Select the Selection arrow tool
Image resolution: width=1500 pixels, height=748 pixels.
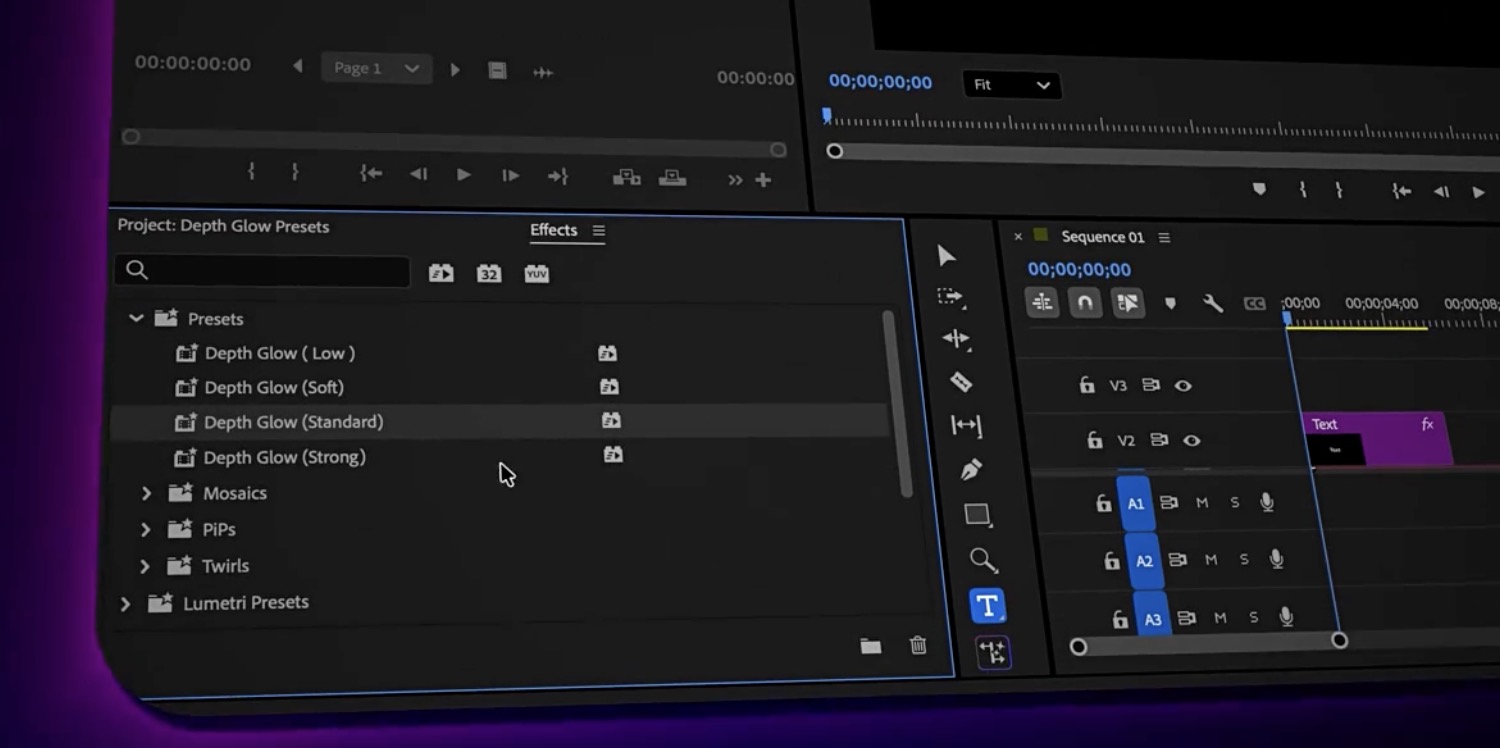pos(946,256)
